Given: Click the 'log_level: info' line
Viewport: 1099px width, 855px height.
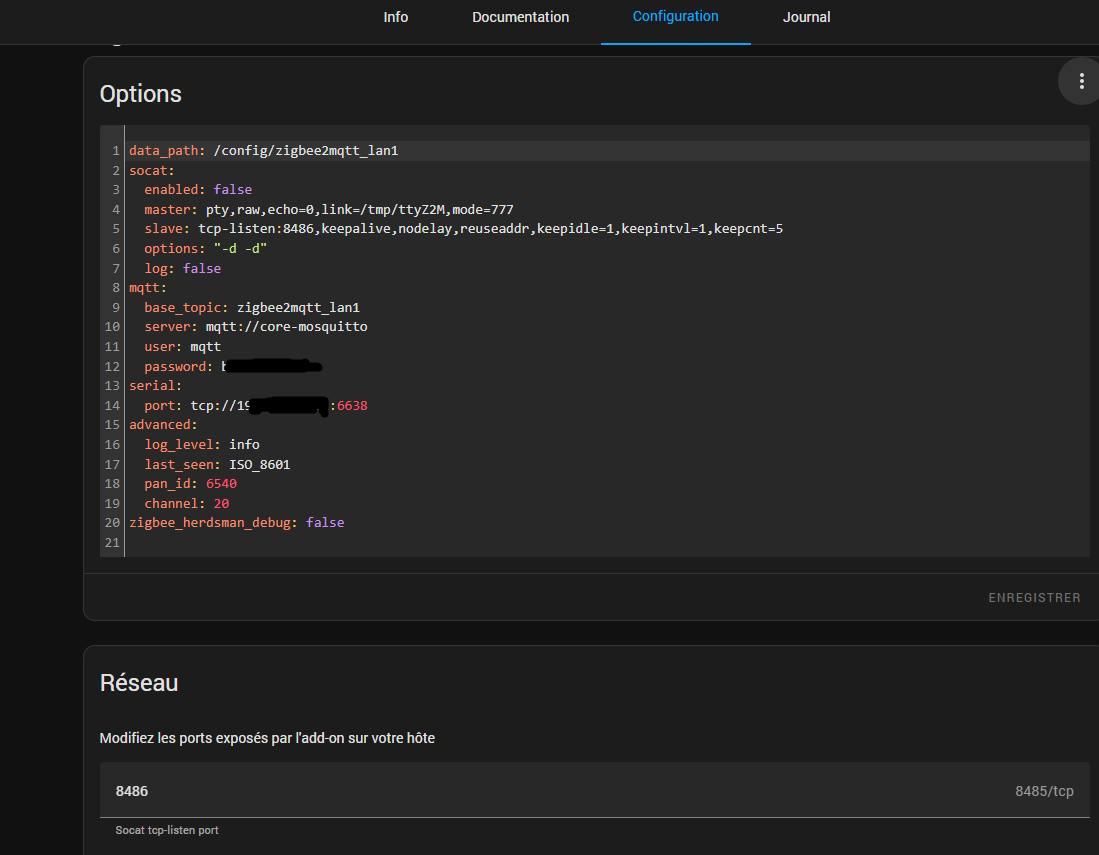Looking at the screenshot, I should [x=202, y=445].
